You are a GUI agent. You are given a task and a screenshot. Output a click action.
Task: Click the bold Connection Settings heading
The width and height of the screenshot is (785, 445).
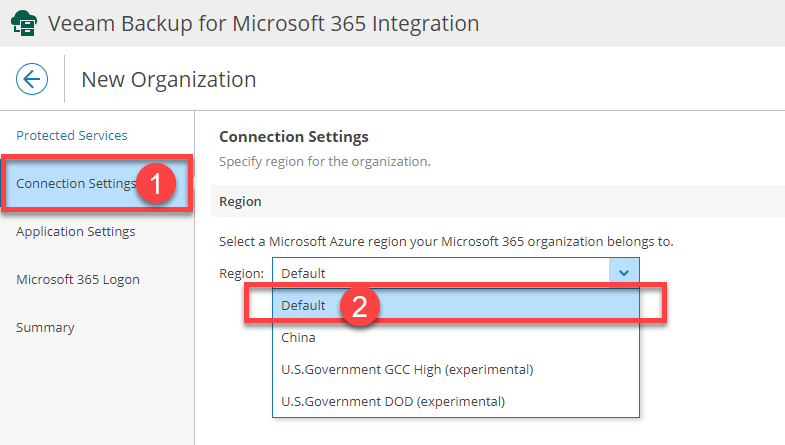294,137
